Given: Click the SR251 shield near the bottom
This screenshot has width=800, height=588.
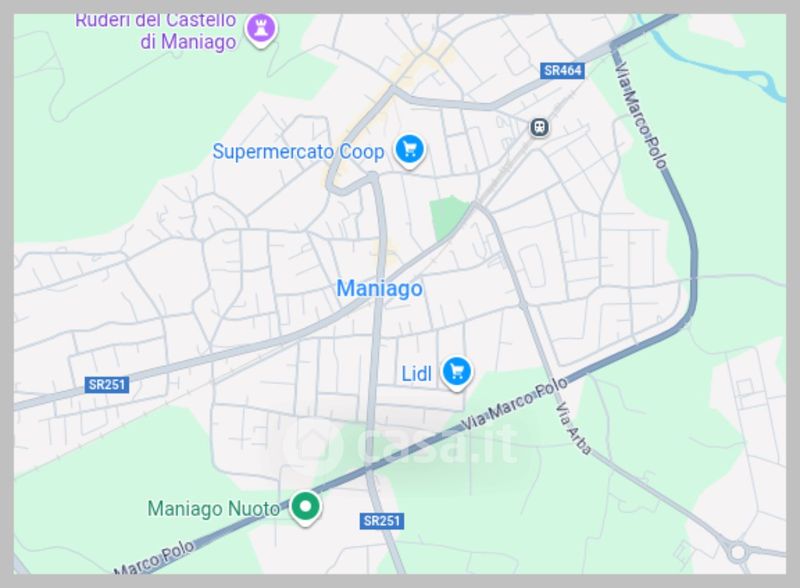Looking at the screenshot, I should click(x=382, y=521).
